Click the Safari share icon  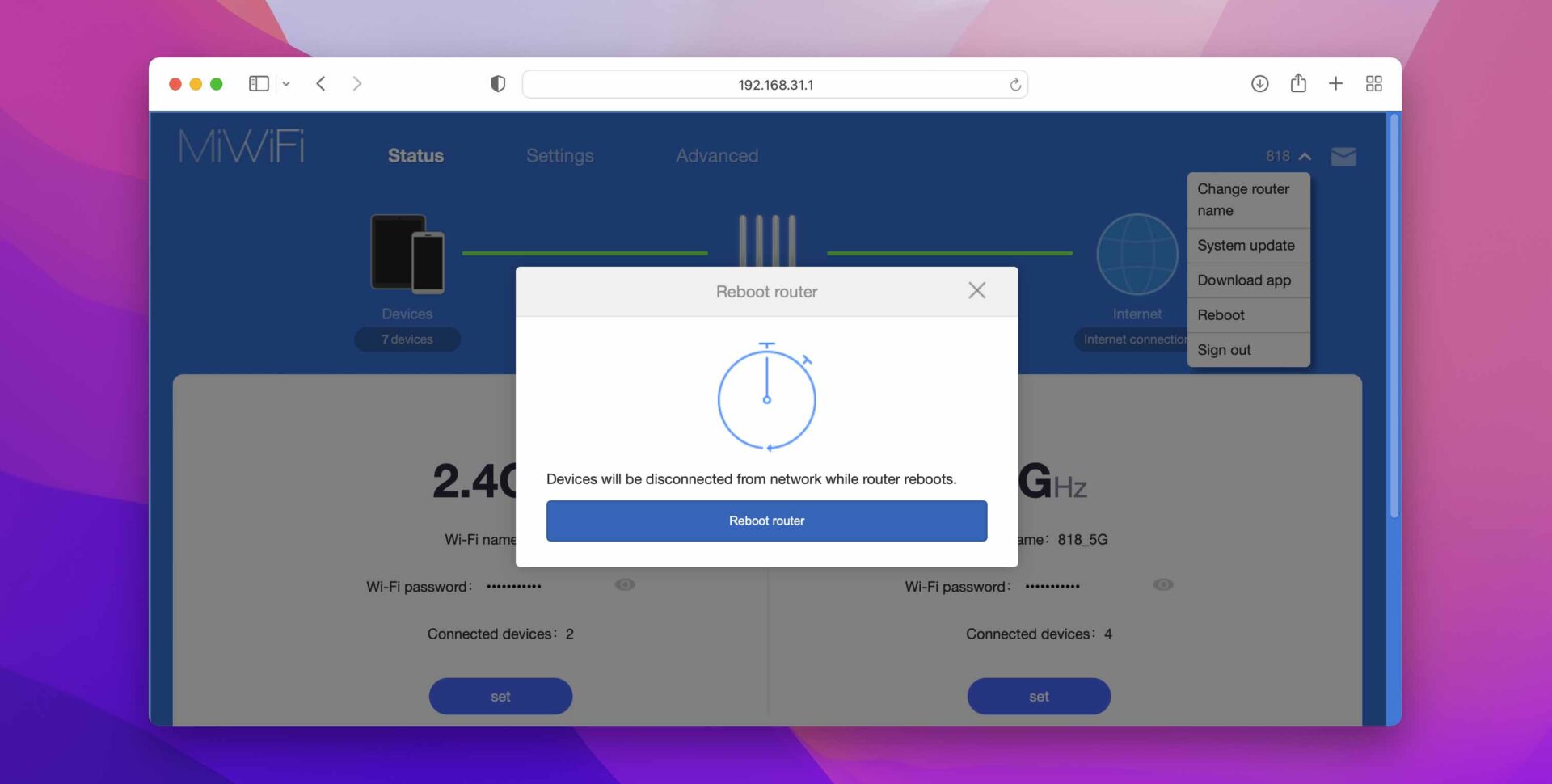pos(1298,83)
